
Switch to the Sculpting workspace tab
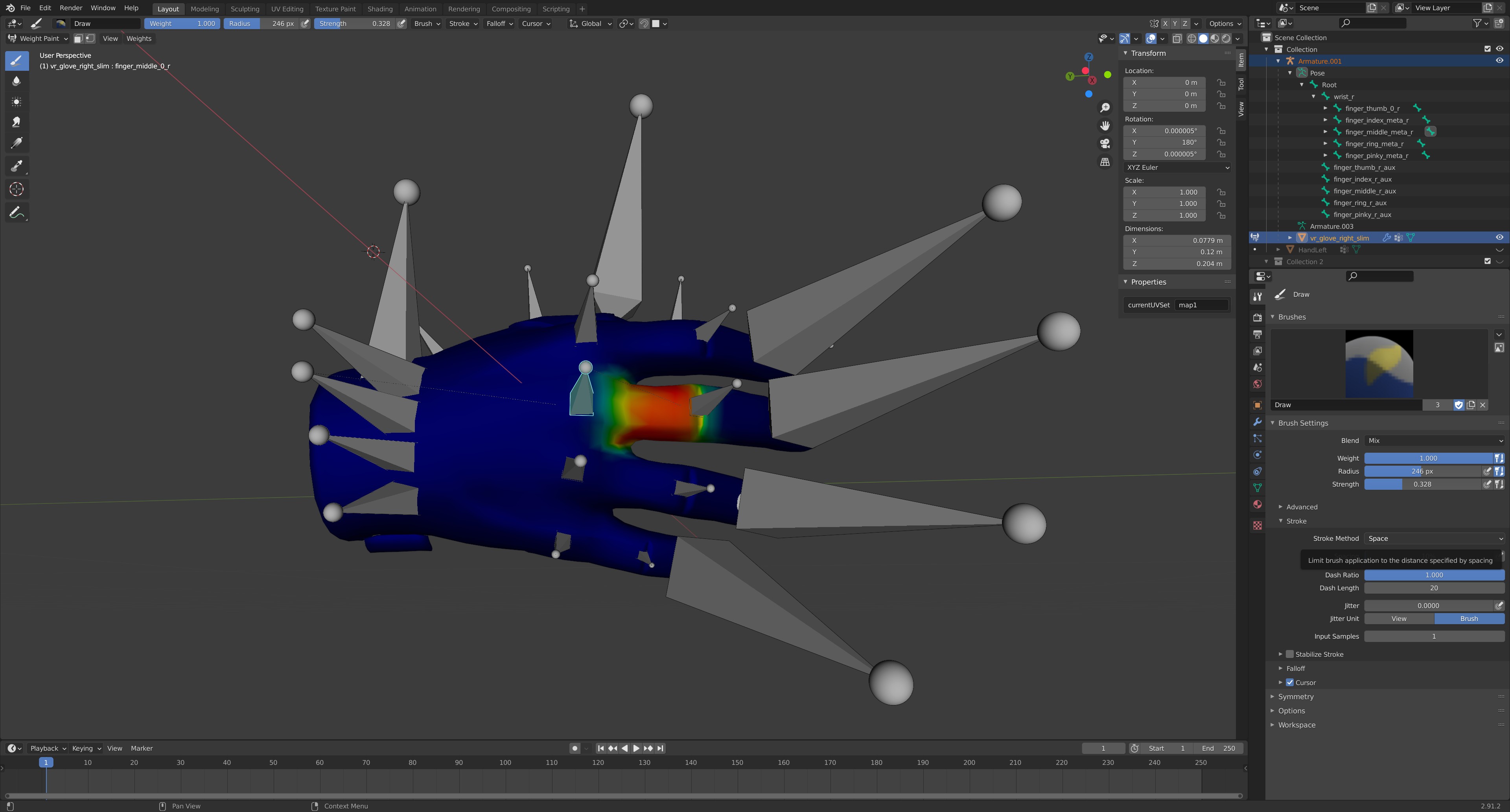click(x=245, y=9)
